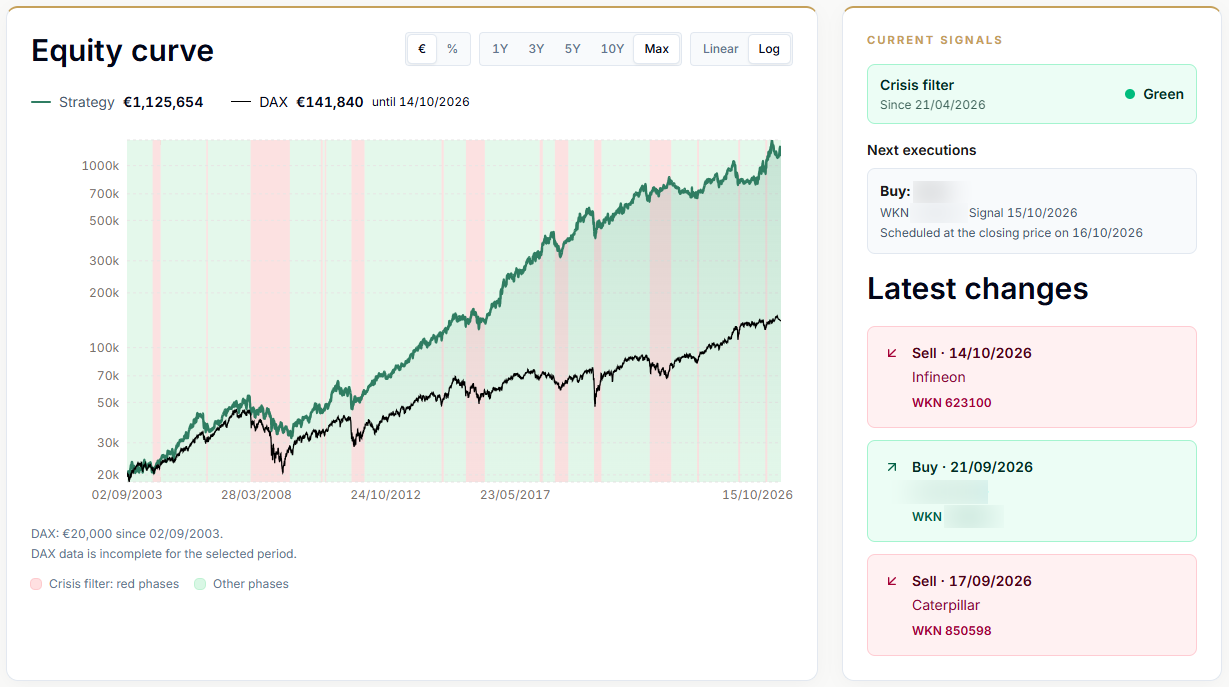The width and height of the screenshot is (1229, 687).
Task: Open the Sell 17/09/2026 heading
Action: tap(972, 581)
